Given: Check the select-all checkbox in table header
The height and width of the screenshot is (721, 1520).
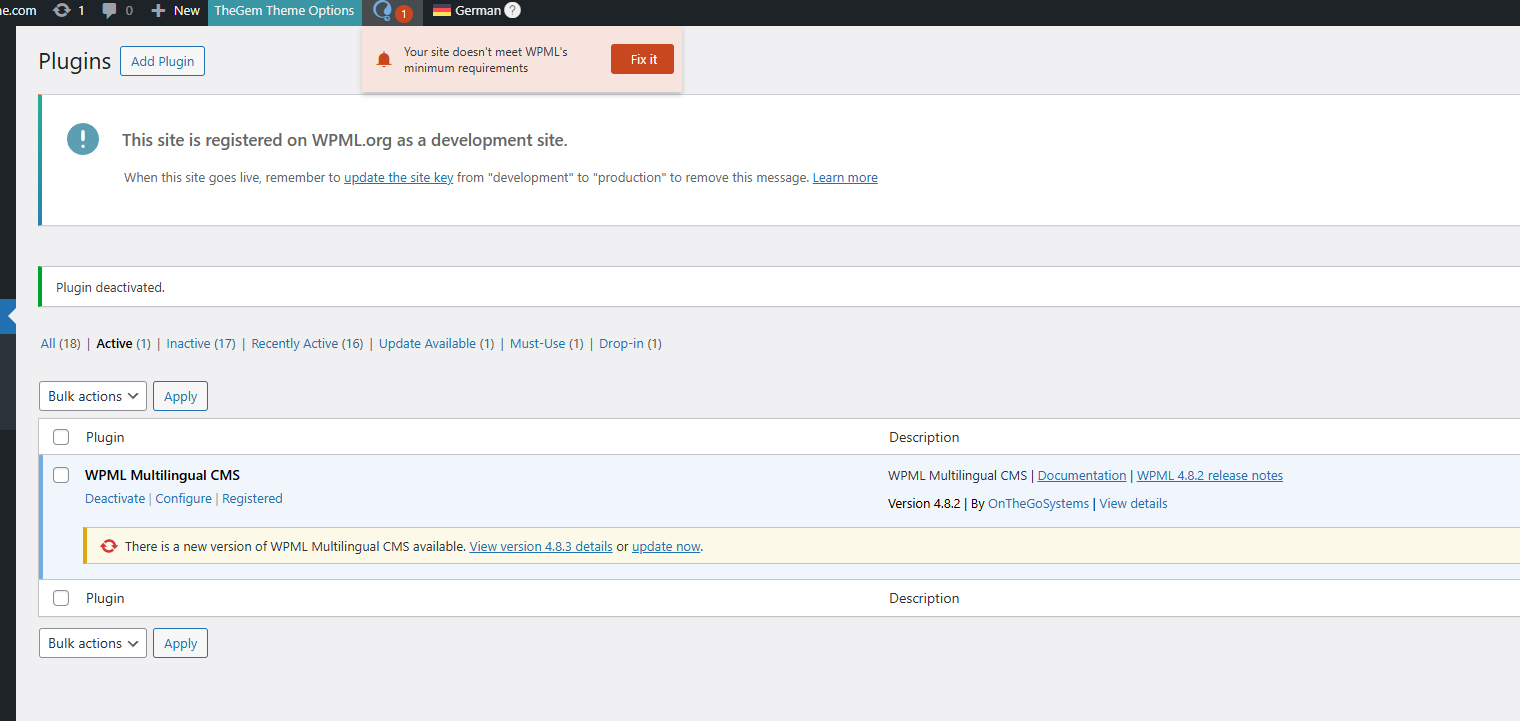Looking at the screenshot, I should tap(61, 437).
